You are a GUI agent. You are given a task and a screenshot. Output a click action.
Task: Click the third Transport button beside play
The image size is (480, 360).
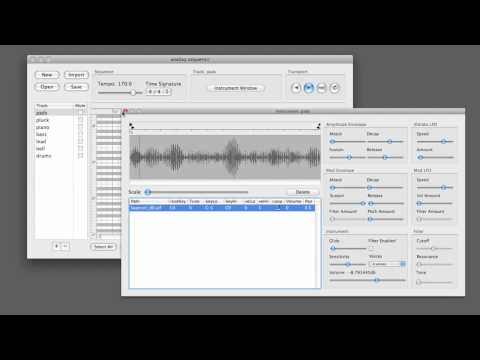tap(321, 88)
